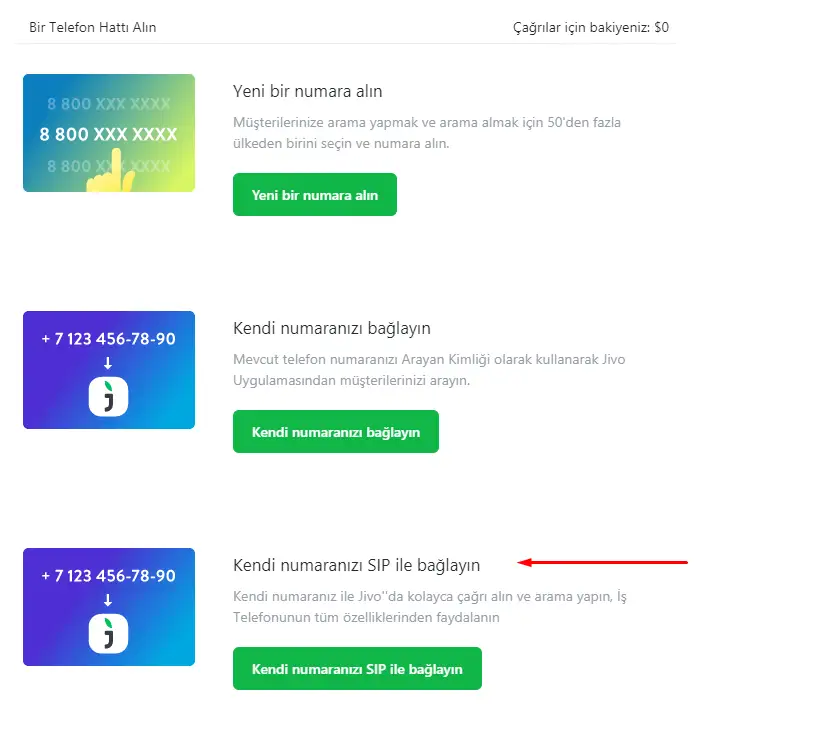839x743 pixels.
Task: Select the bold "8 800 XXX XXXX" number
Action: coord(109,134)
